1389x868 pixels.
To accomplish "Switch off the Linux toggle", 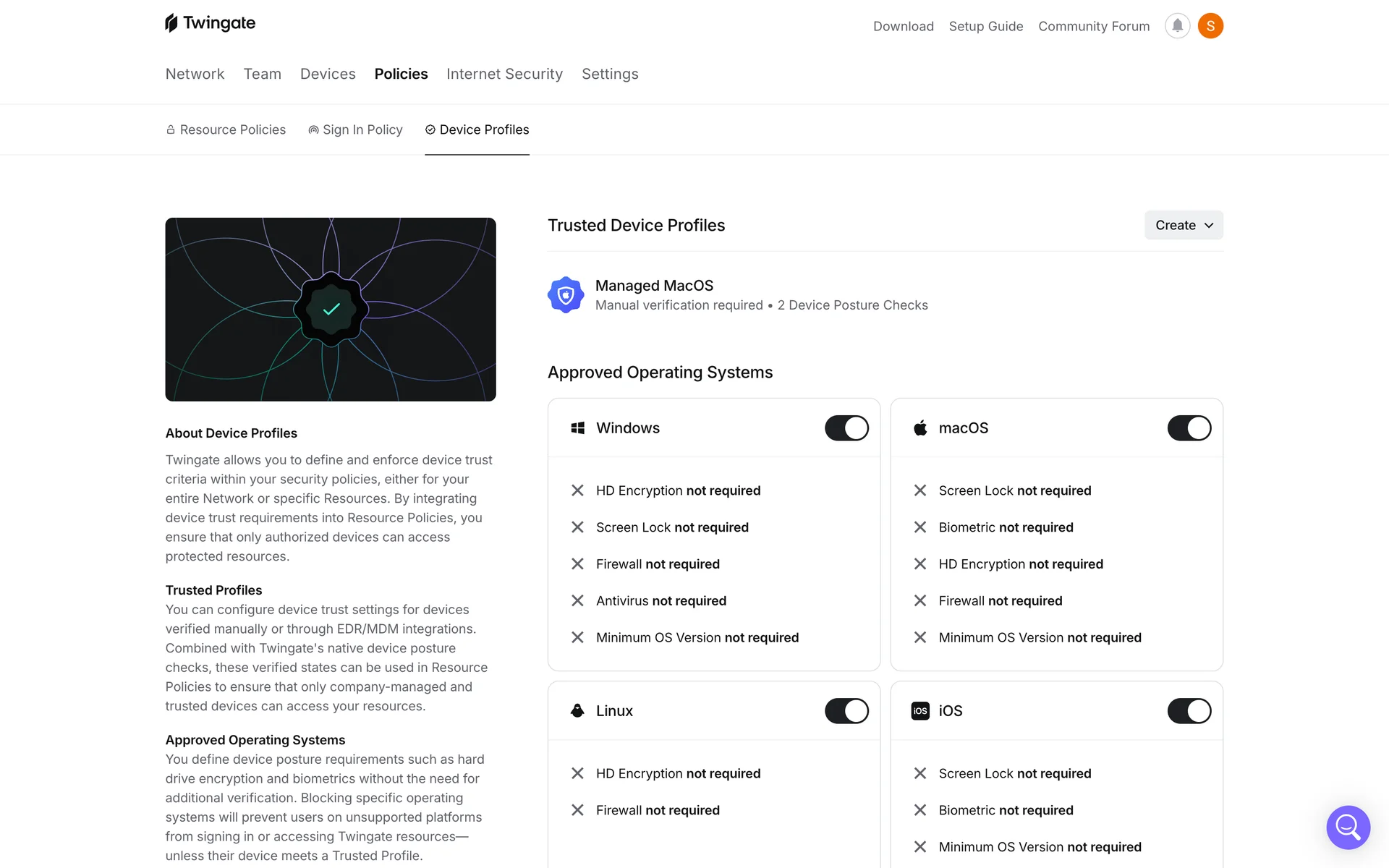I will tap(846, 711).
